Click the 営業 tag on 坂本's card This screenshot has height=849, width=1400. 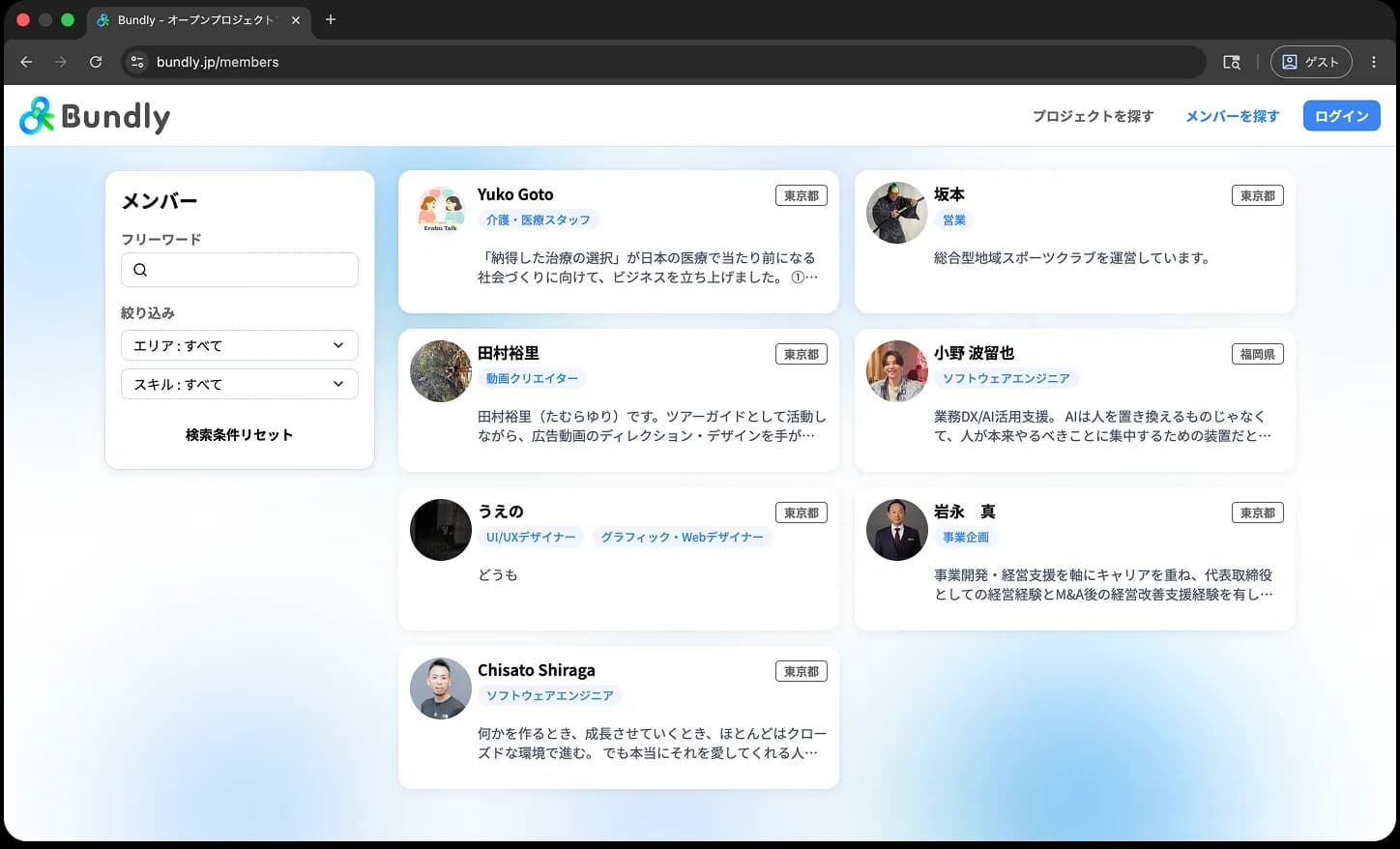point(954,220)
